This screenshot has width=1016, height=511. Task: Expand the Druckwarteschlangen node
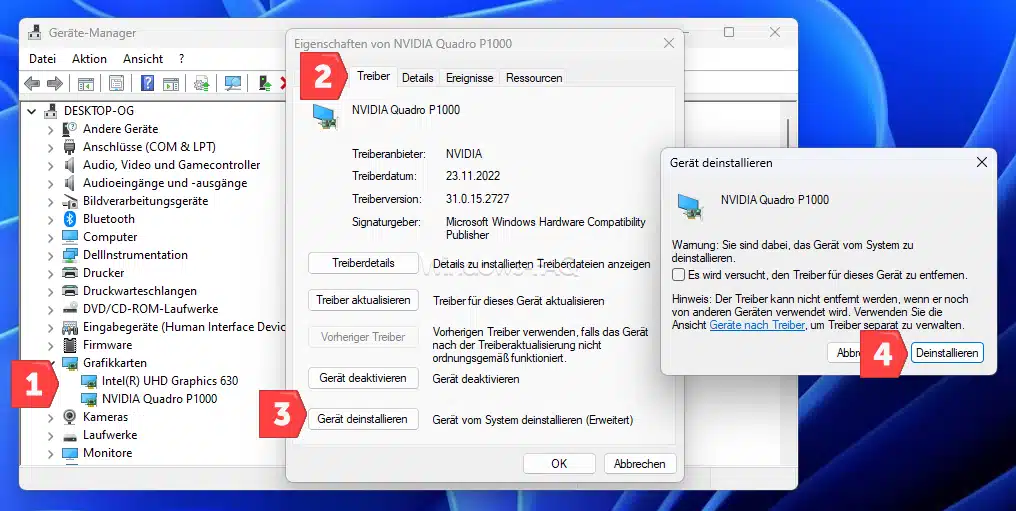click(x=51, y=291)
